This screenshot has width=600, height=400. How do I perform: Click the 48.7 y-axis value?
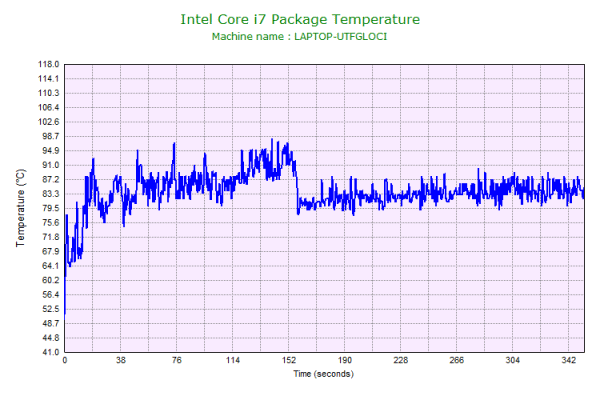pos(51,323)
